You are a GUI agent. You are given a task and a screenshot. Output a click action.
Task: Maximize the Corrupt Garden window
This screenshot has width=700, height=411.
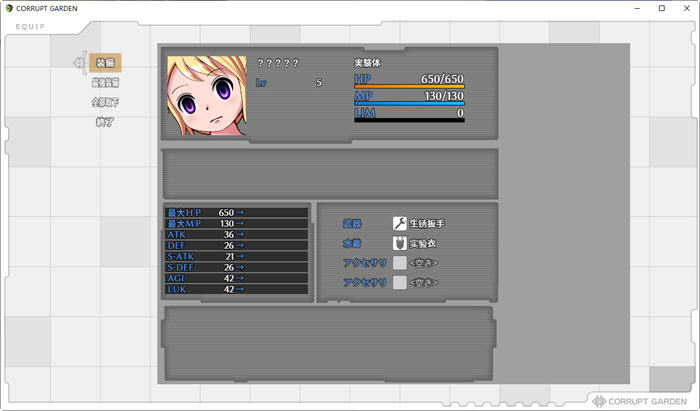point(662,8)
